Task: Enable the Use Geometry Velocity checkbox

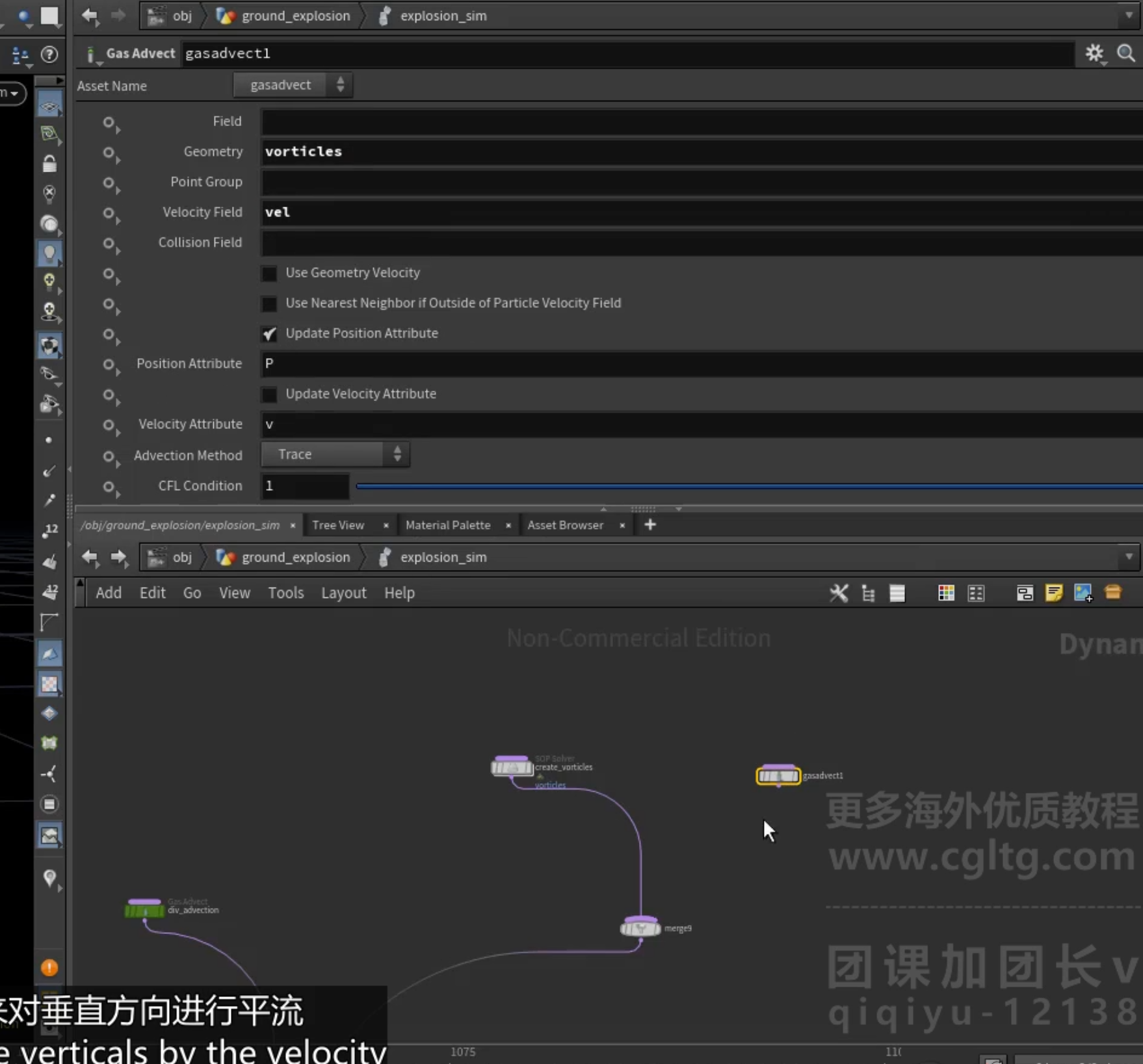Action: 269,273
